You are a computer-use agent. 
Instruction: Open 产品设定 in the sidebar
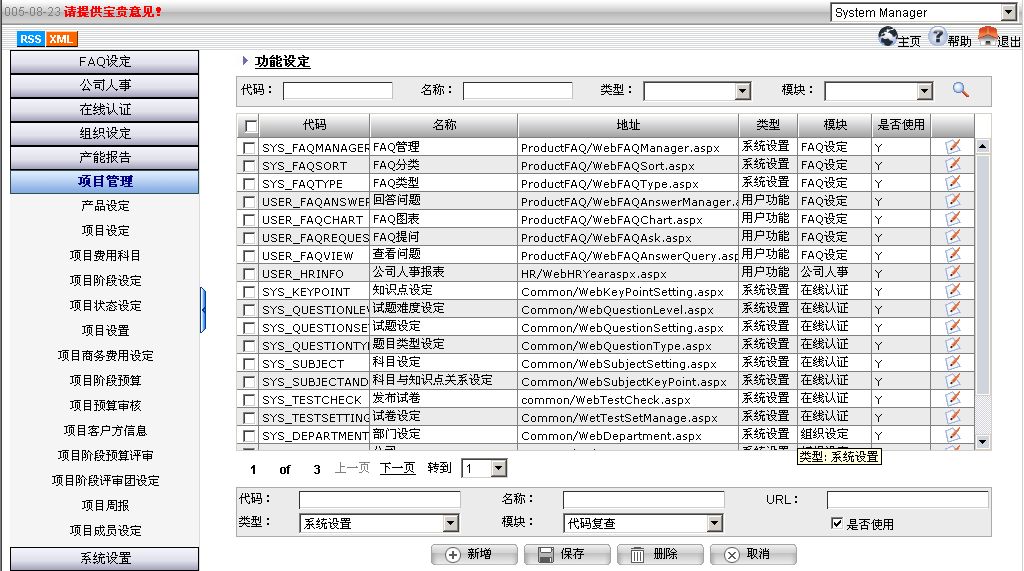[x=105, y=206]
